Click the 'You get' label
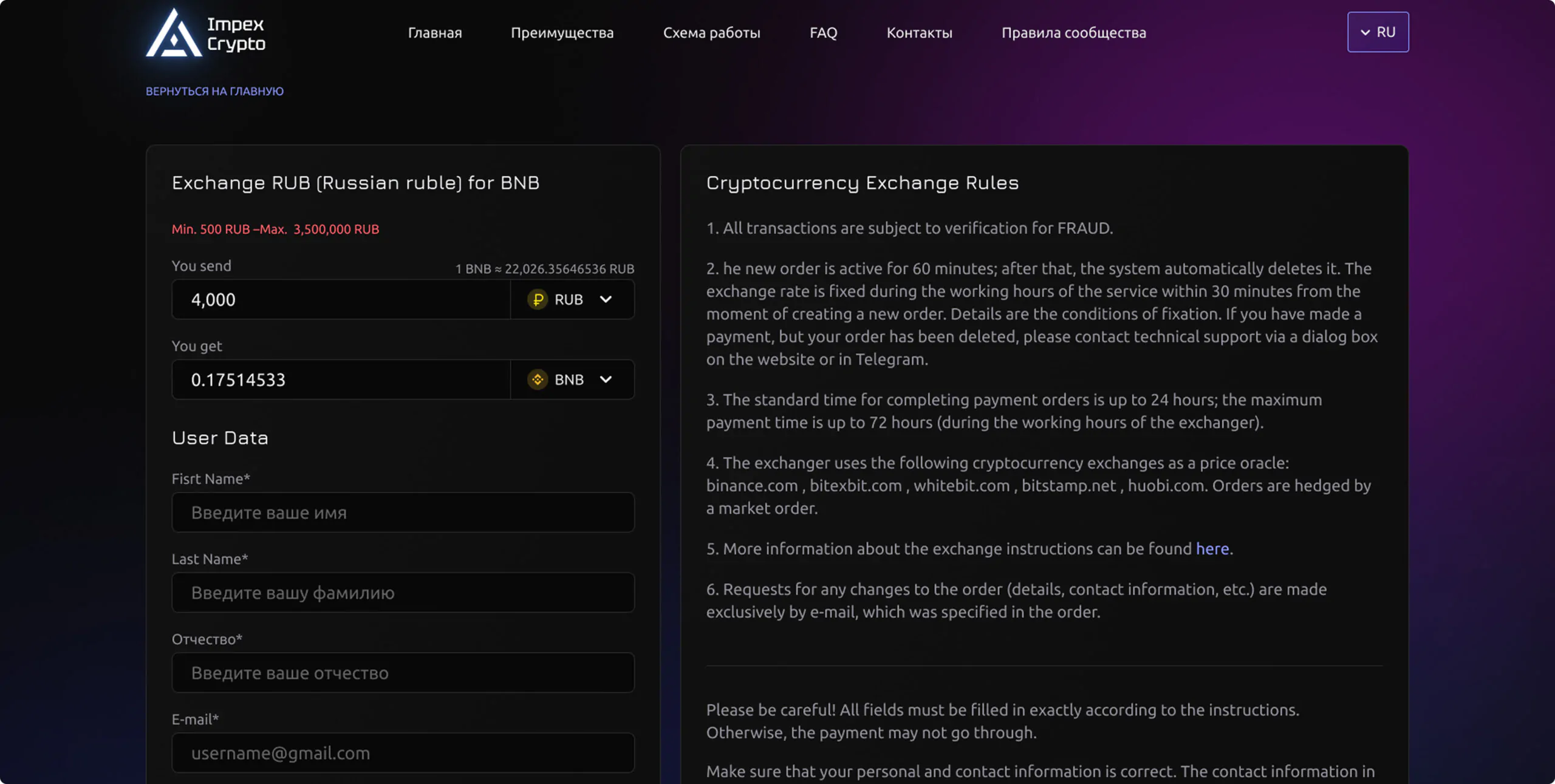The height and width of the screenshot is (784, 1555). [197, 346]
